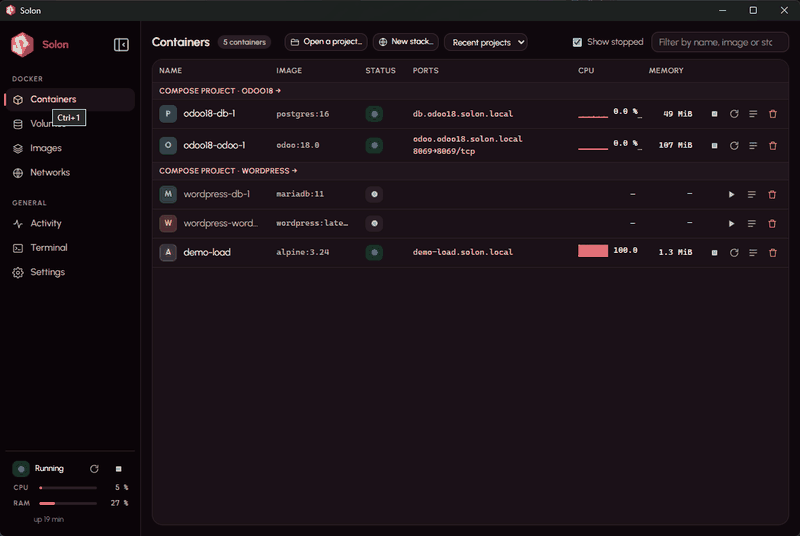800x536 pixels.
Task: View logs for the wordpress-word container
Action: [752, 223]
